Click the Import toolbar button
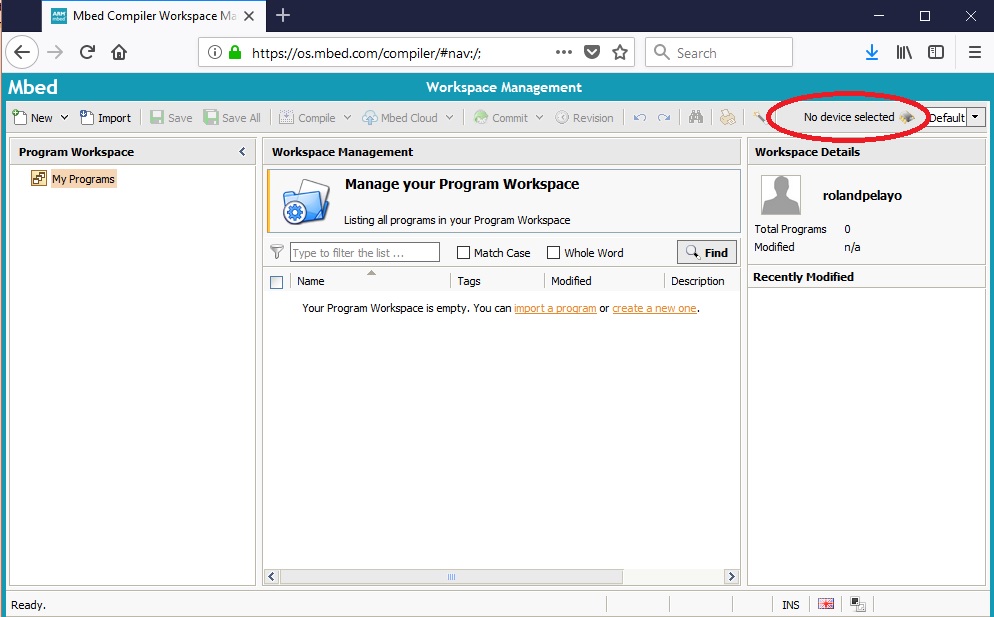Screen dimensions: 994x617 [105, 117]
